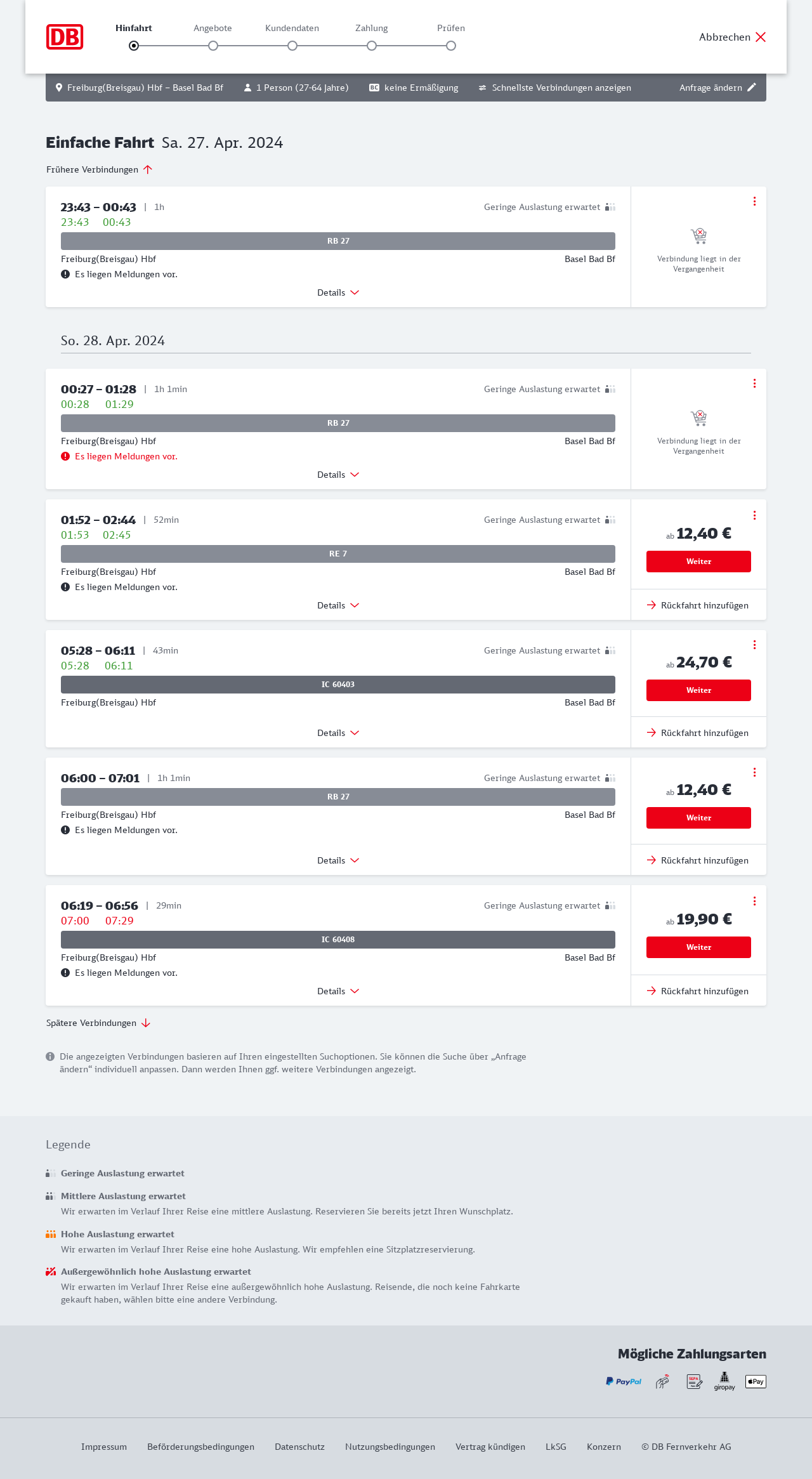Click the info icon by search options note

pyautogui.click(x=50, y=1056)
